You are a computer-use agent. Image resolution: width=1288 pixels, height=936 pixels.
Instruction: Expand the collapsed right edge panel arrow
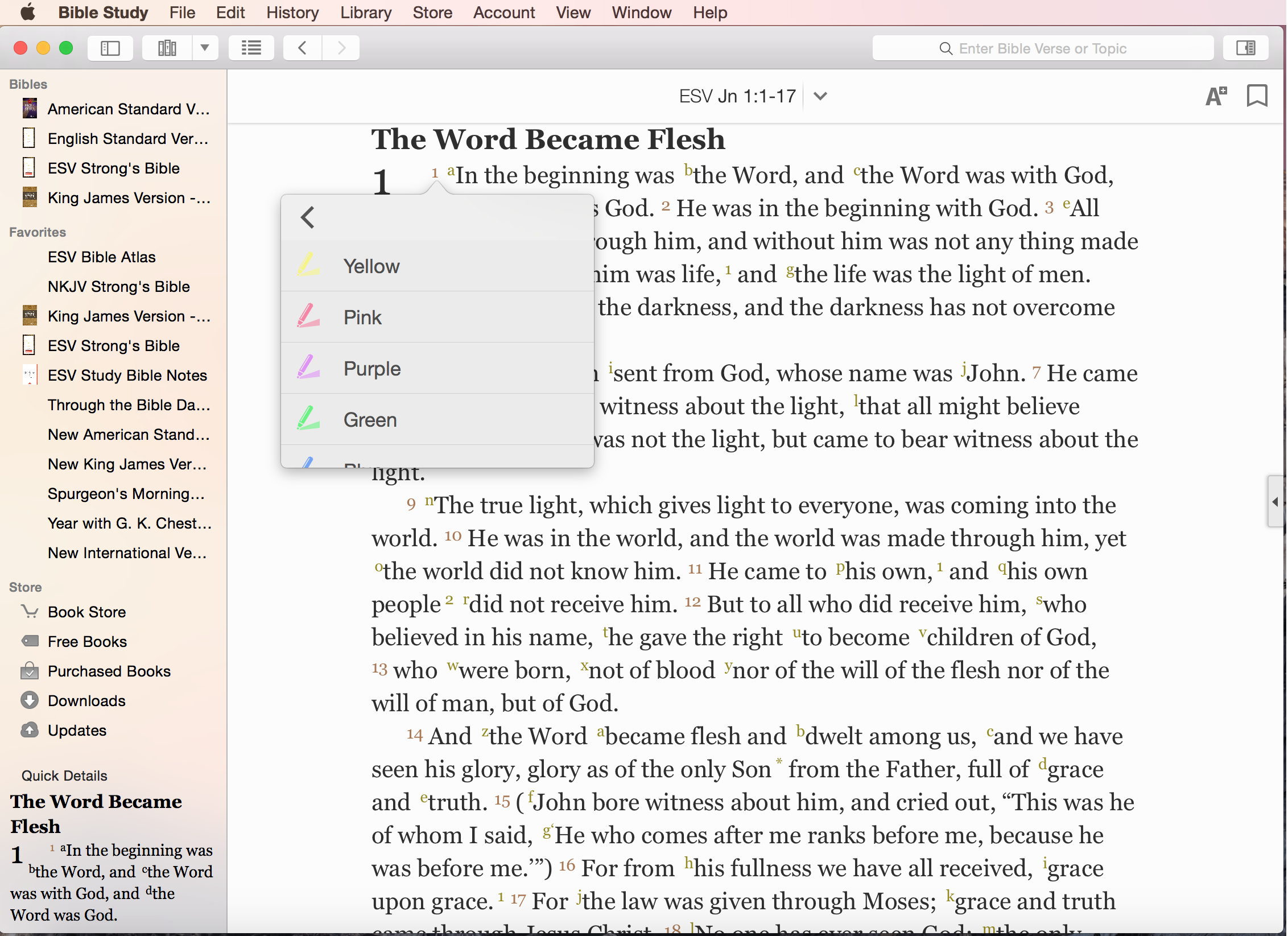click(1275, 502)
